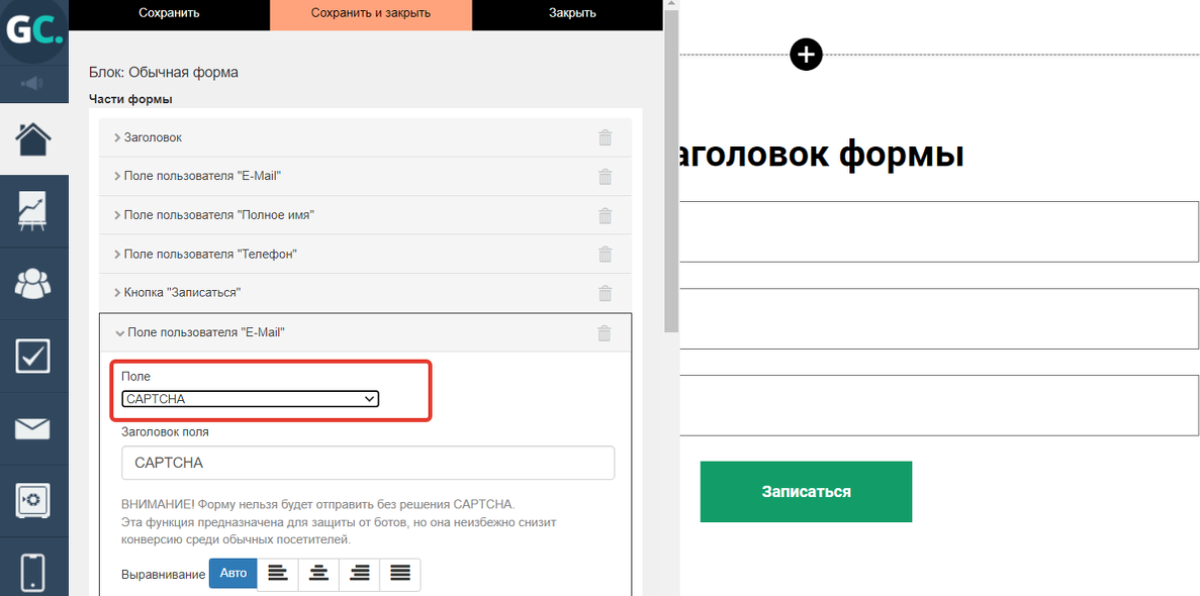This screenshot has width=1200, height=596.
Task: Open the "Поле" dropdown showing CAPTCHA
Action: tap(250, 399)
